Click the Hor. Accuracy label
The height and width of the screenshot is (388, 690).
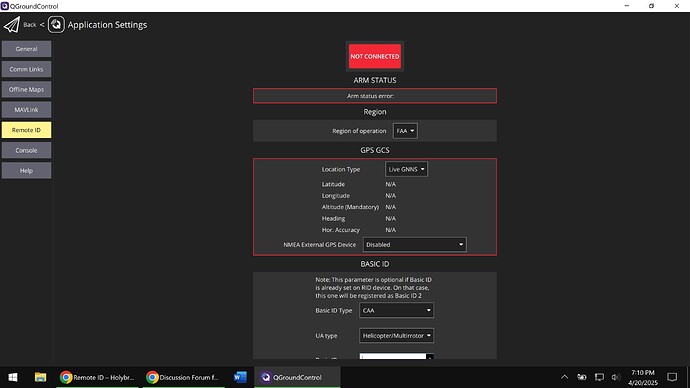(341, 230)
